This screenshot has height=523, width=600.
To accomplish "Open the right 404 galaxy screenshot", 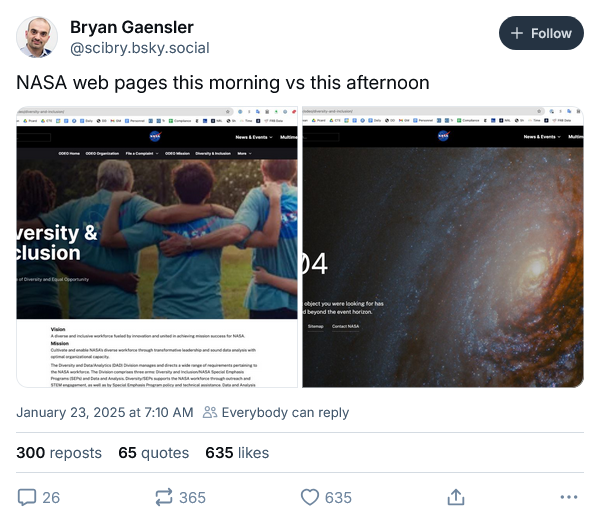I will [443, 247].
